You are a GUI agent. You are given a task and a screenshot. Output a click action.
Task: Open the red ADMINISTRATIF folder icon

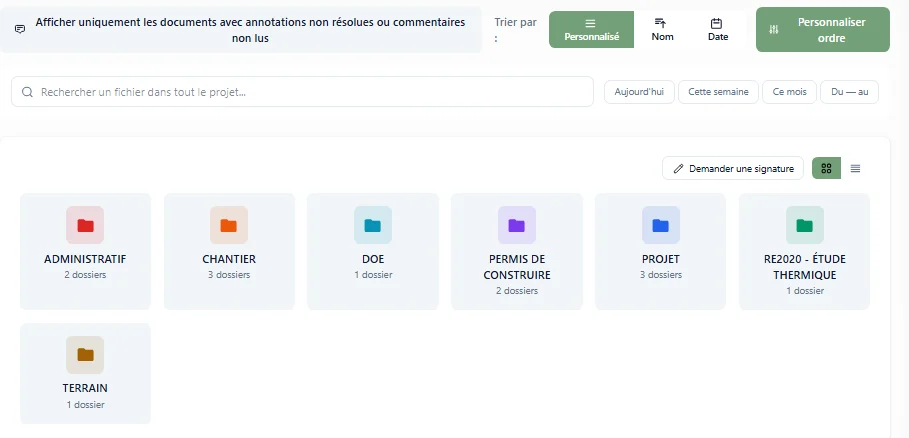click(x=85, y=225)
